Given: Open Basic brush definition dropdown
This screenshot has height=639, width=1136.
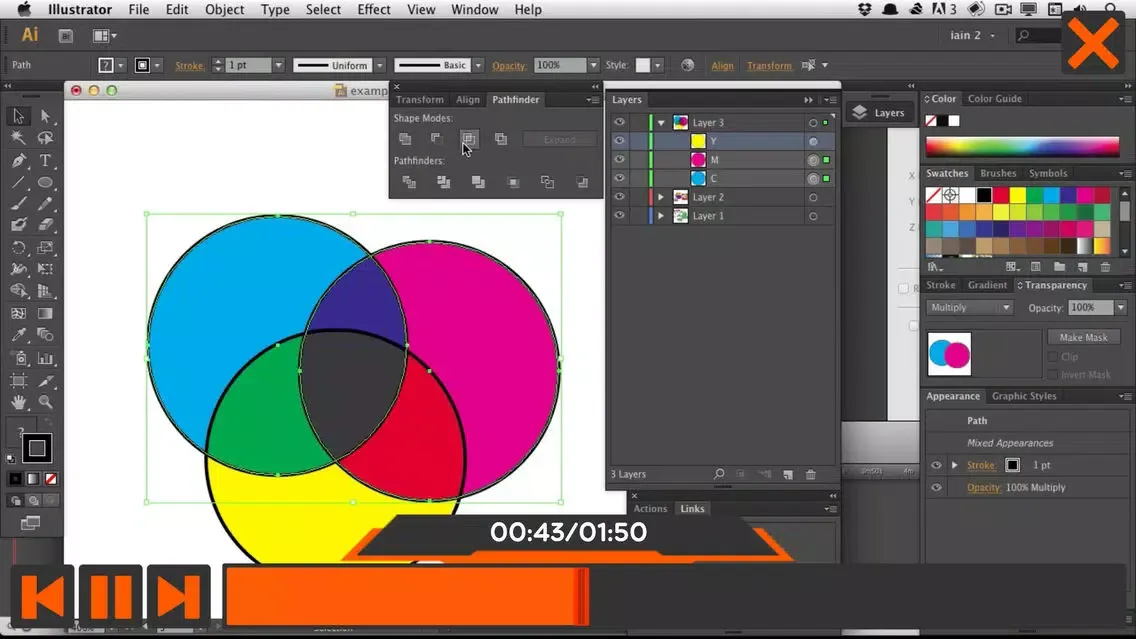Looking at the screenshot, I should 478,65.
